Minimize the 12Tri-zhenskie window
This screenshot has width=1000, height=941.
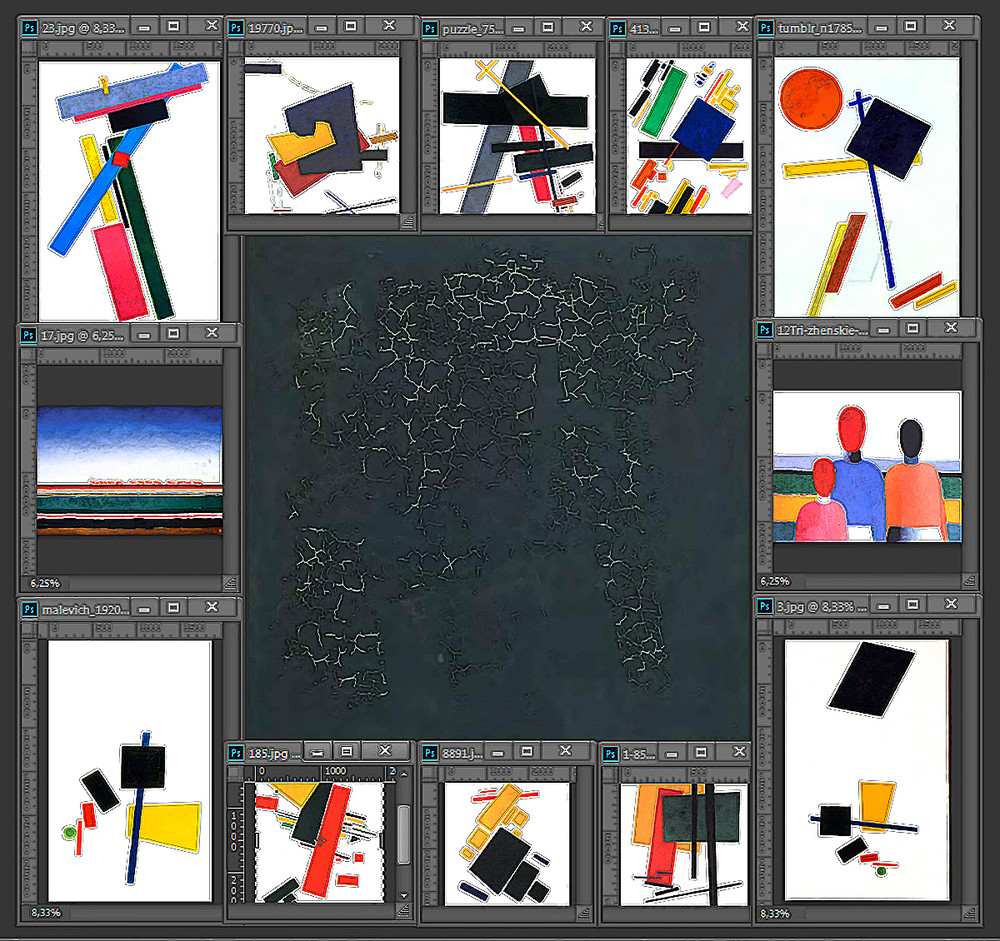[x=883, y=330]
